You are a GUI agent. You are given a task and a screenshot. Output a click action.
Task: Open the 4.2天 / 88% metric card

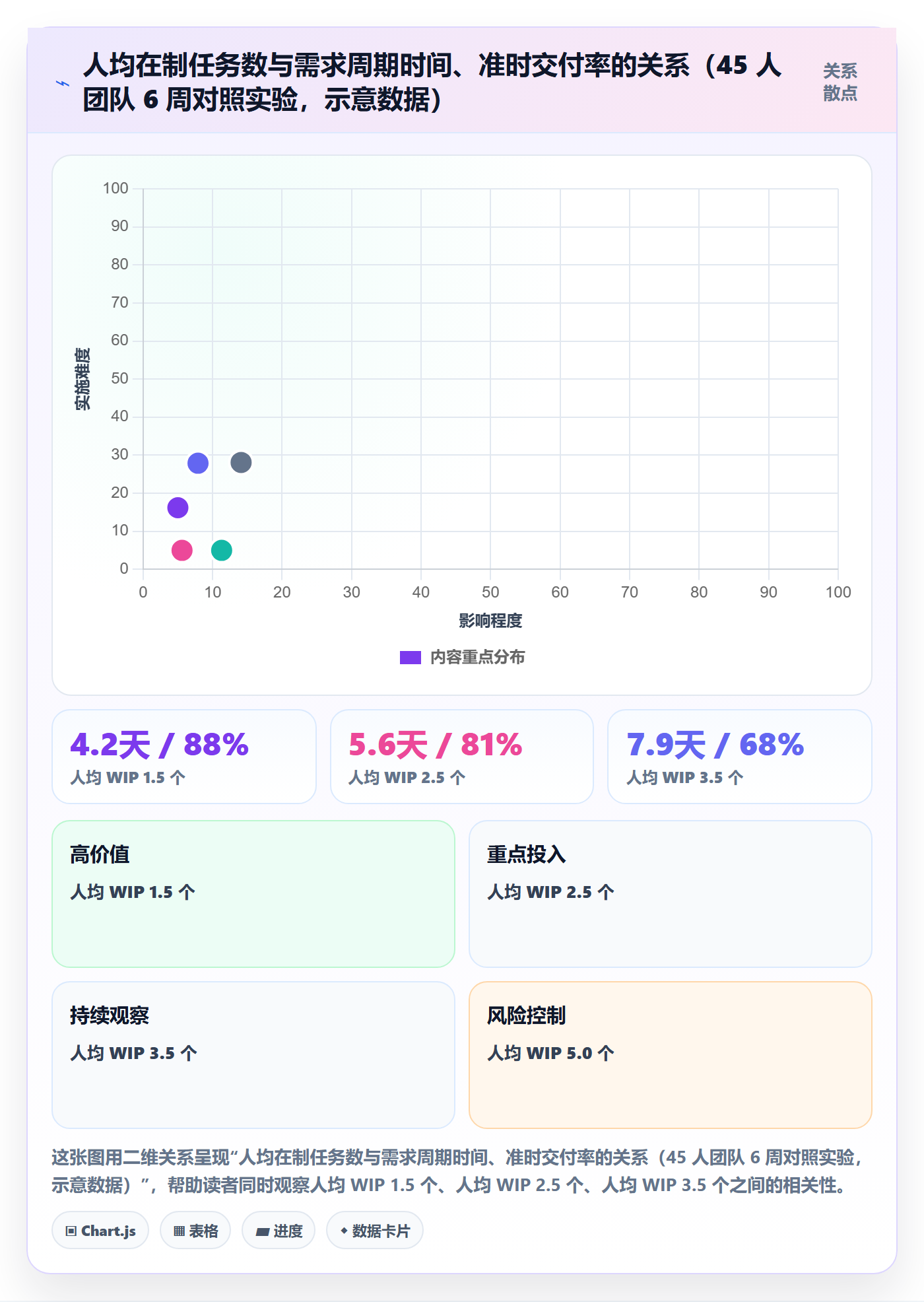184,757
